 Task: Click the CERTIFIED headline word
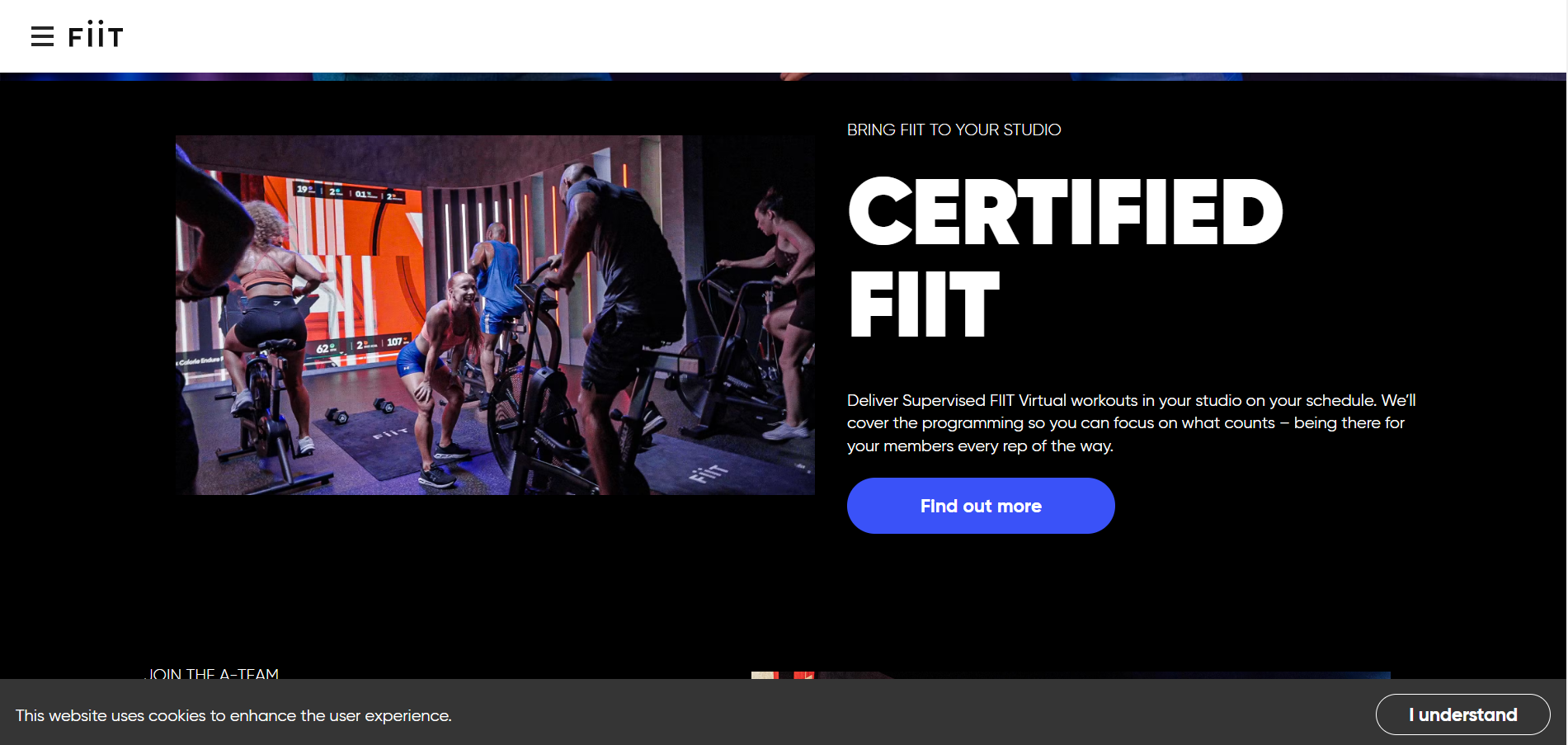pos(1065,212)
